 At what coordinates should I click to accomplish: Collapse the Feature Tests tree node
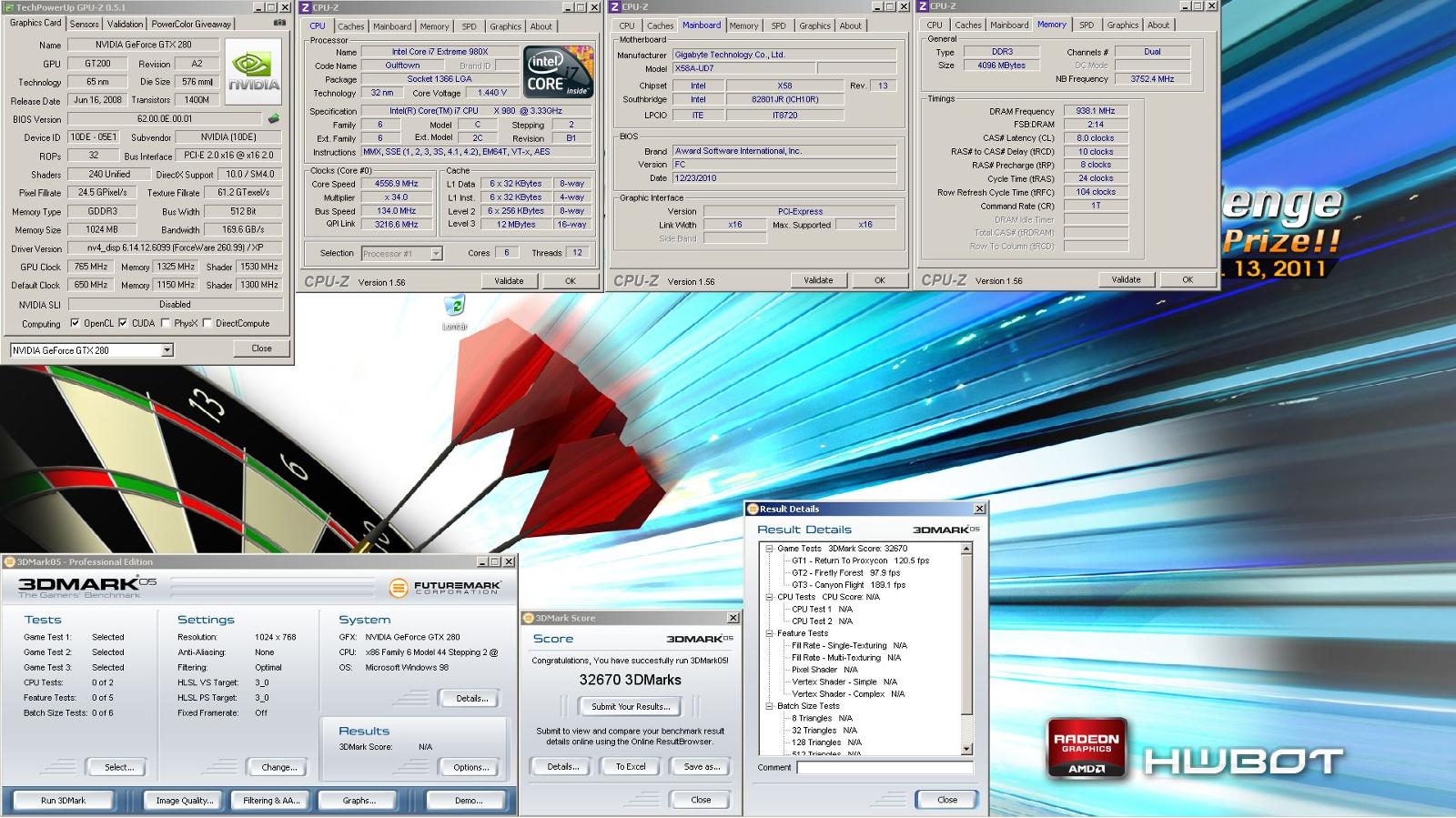click(x=770, y=633)
